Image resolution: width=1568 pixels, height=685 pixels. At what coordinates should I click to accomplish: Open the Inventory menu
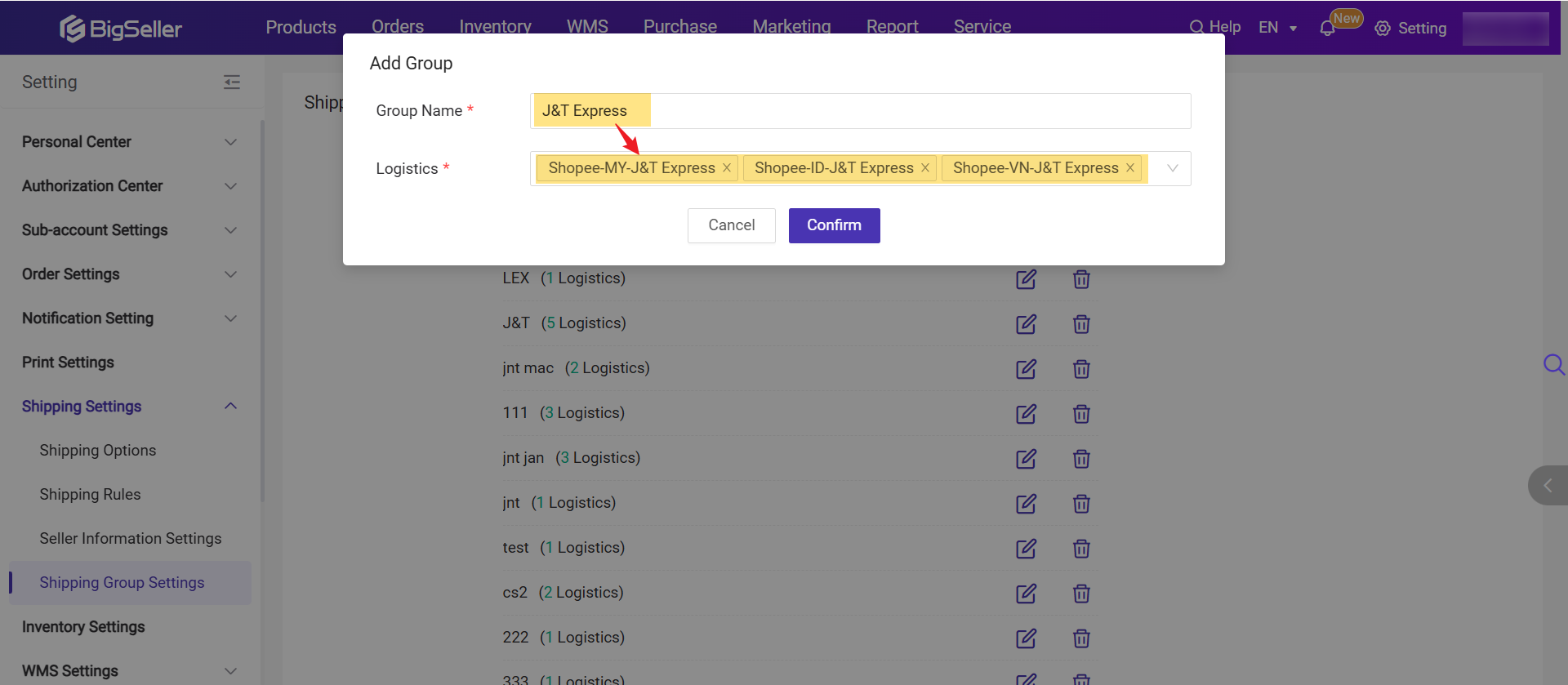pos(495,26)
